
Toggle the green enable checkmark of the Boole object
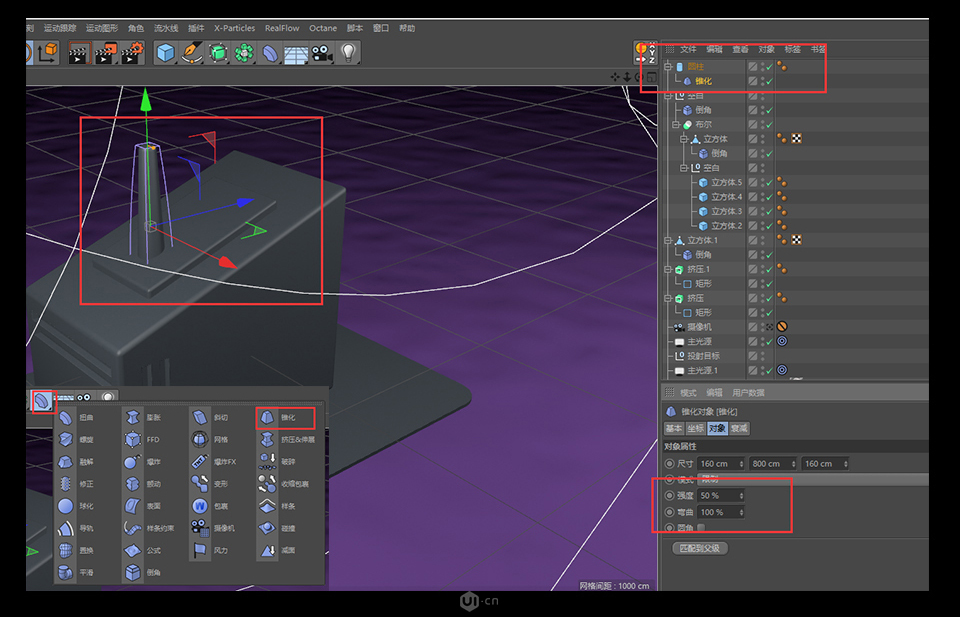tap(769, 123)
